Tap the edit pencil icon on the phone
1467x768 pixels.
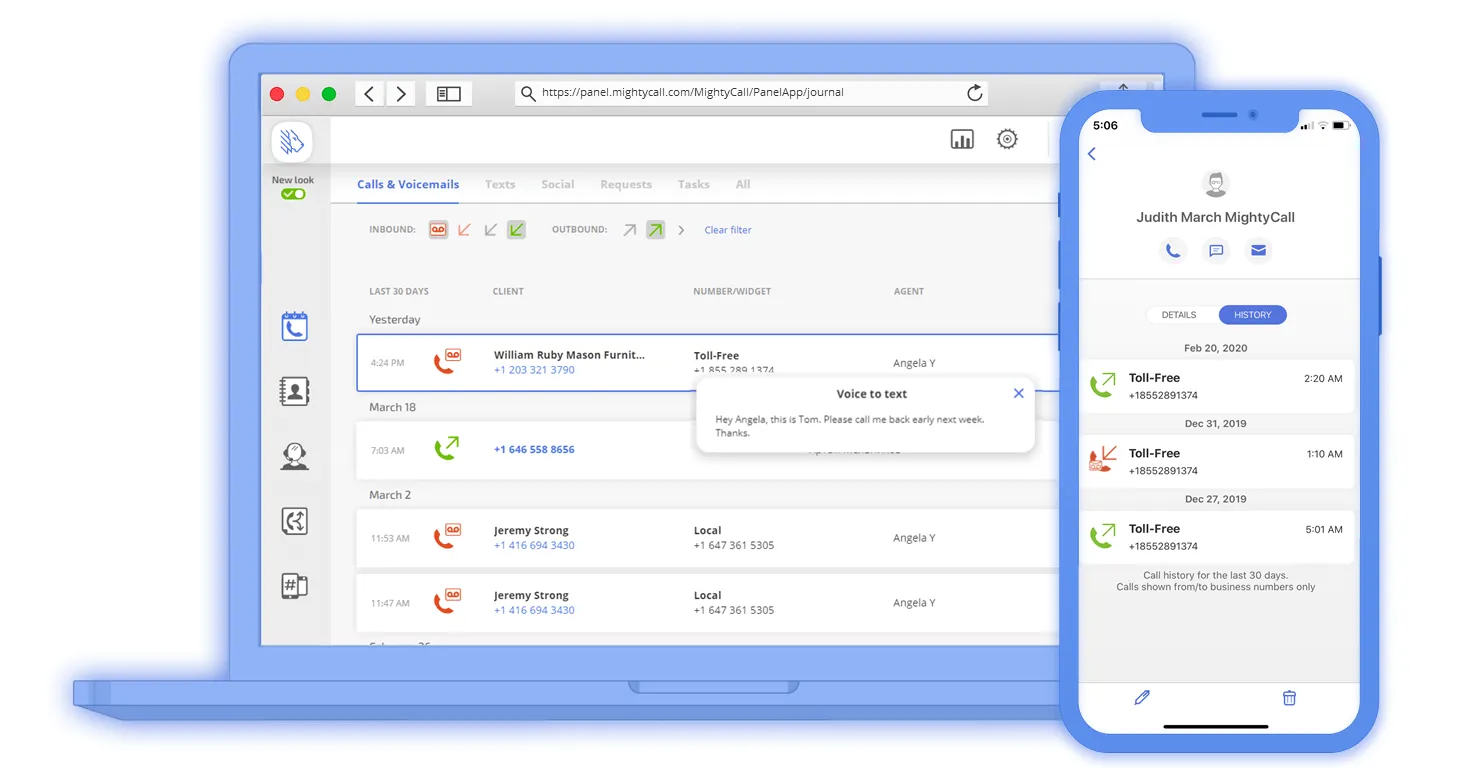click(x=1142, y=698)
